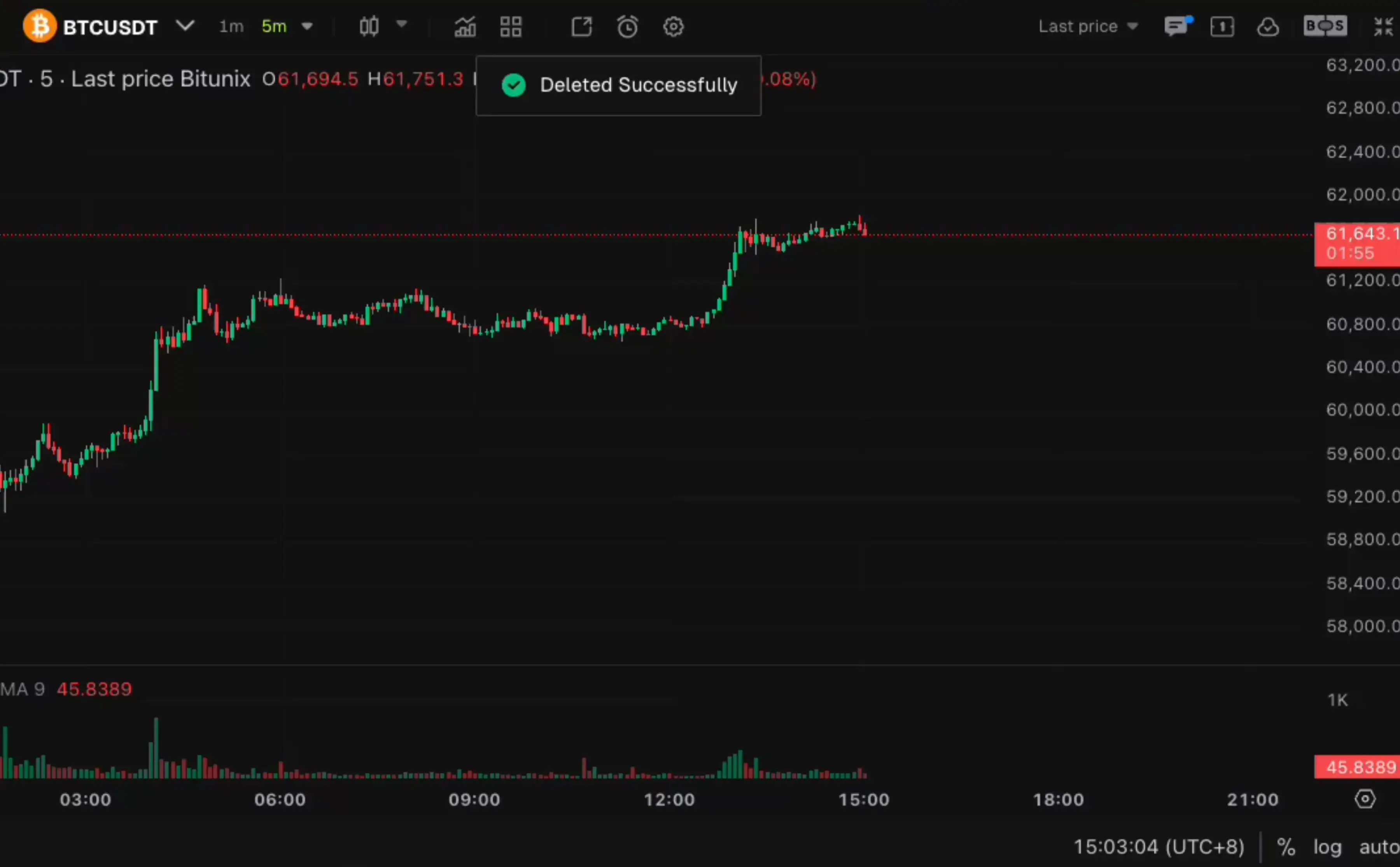Open the indicators chart icon
Viewport: 1400px width, 867px height.
pos(465,27)
